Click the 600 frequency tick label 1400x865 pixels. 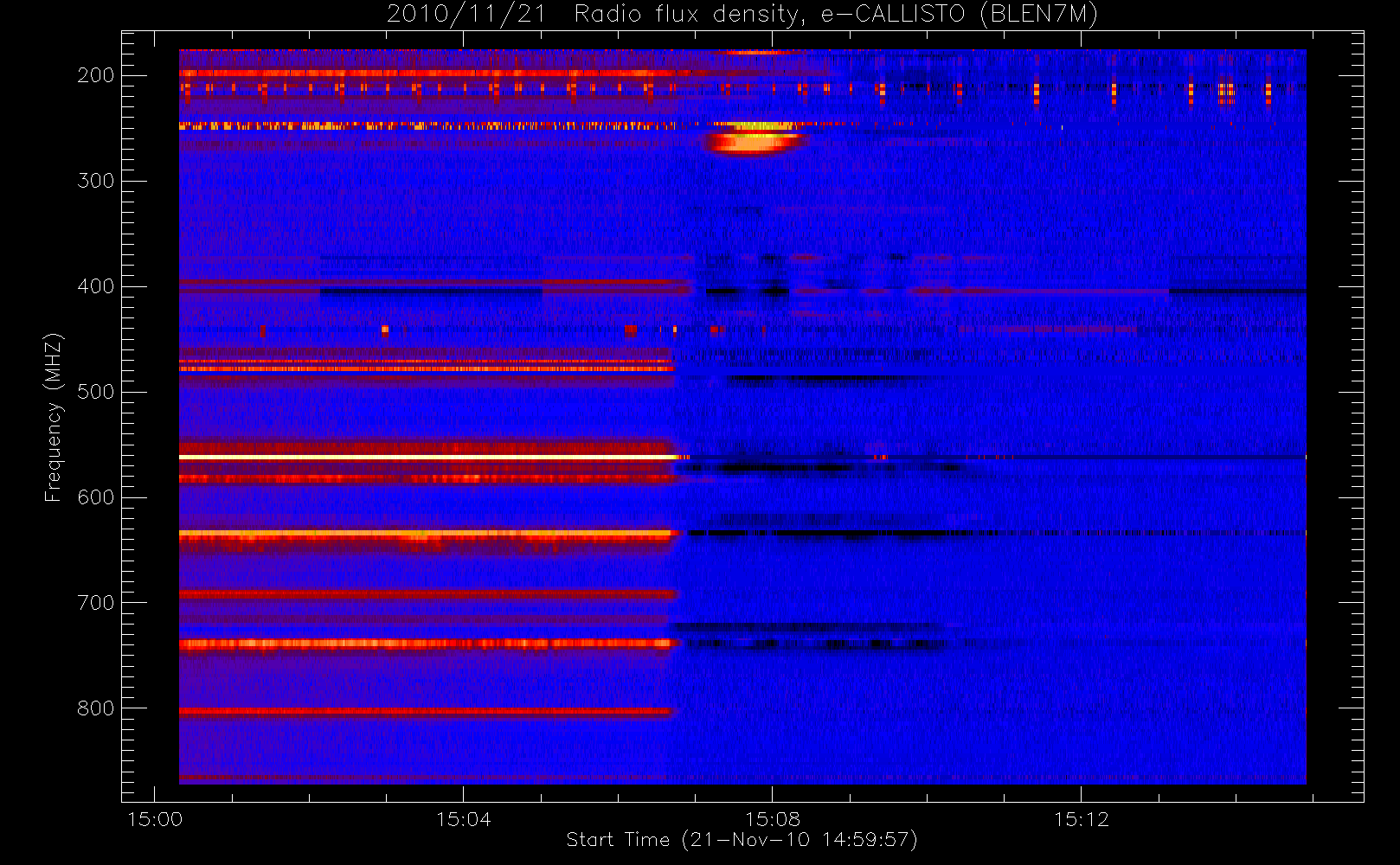point(96,497)
